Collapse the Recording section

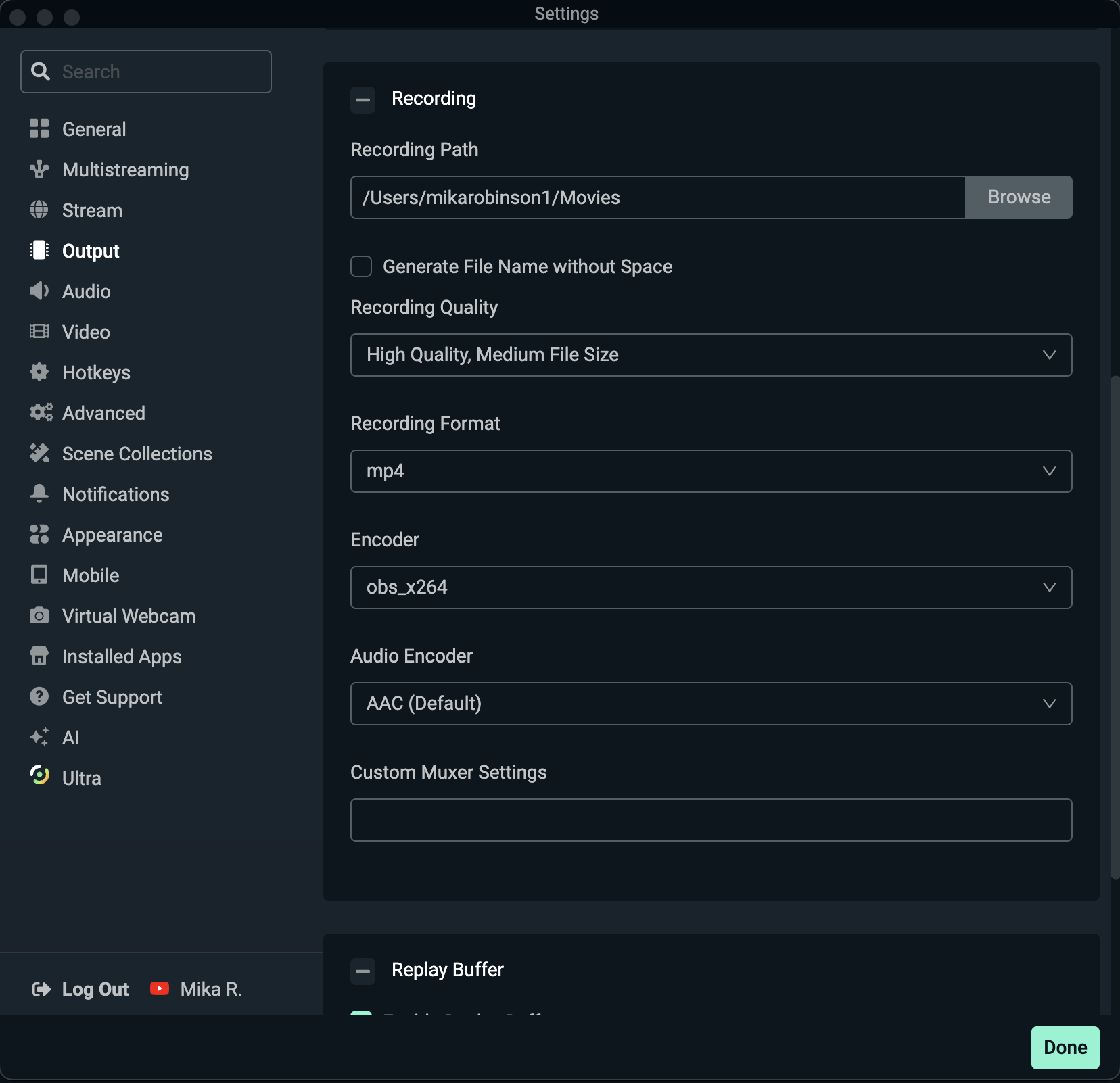click(363, 100)
